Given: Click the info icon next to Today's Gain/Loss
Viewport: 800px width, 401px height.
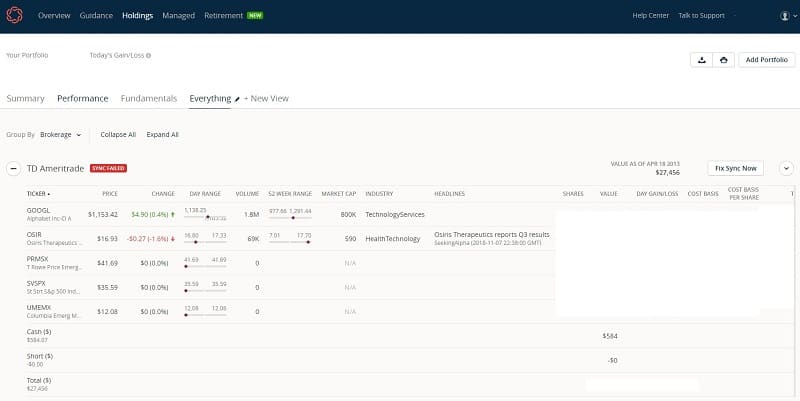Looking at the screenshot, I should pos(149,56).
